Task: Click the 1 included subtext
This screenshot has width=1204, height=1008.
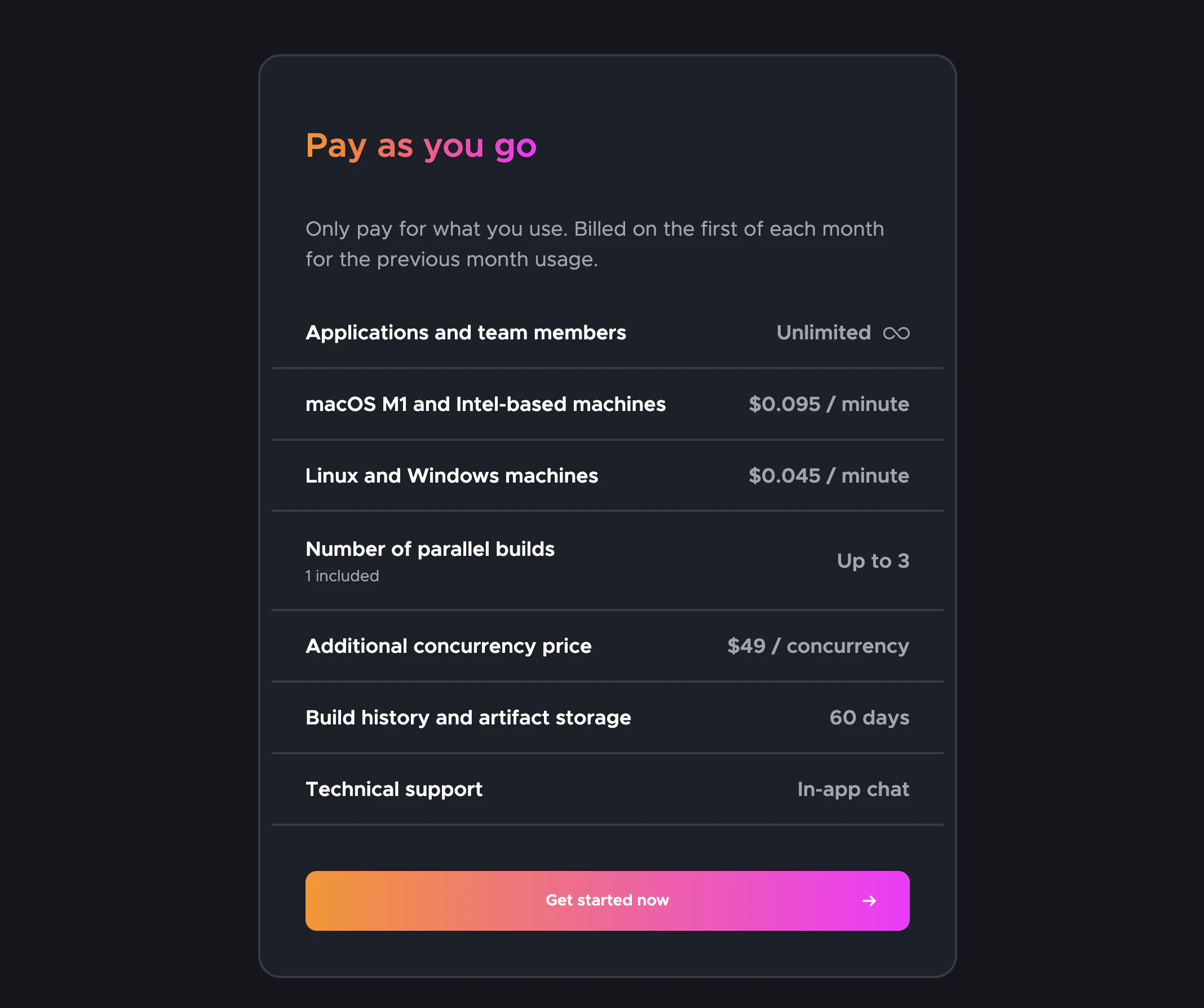Action: [x=342, y=576]
